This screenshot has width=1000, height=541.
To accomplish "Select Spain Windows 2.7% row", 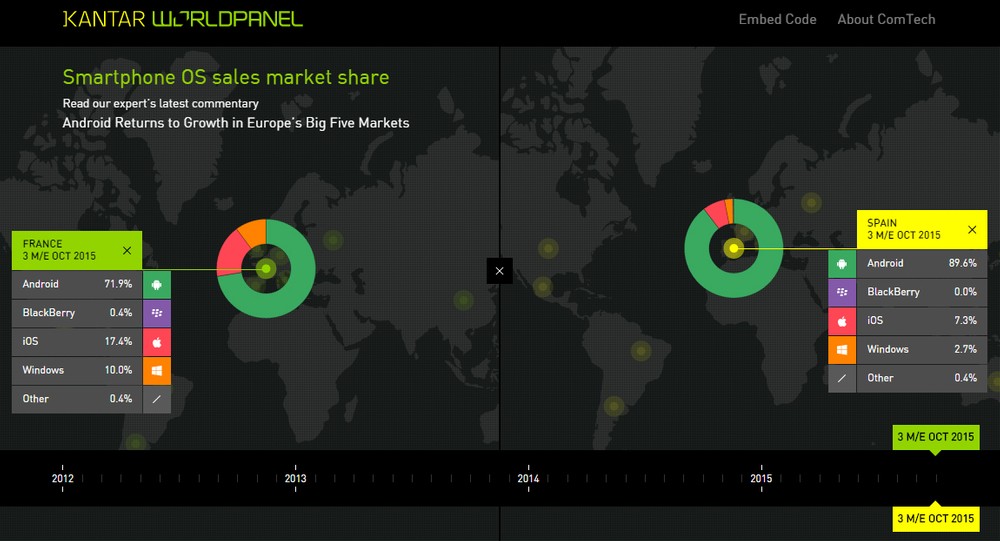I will pos(922,350).
